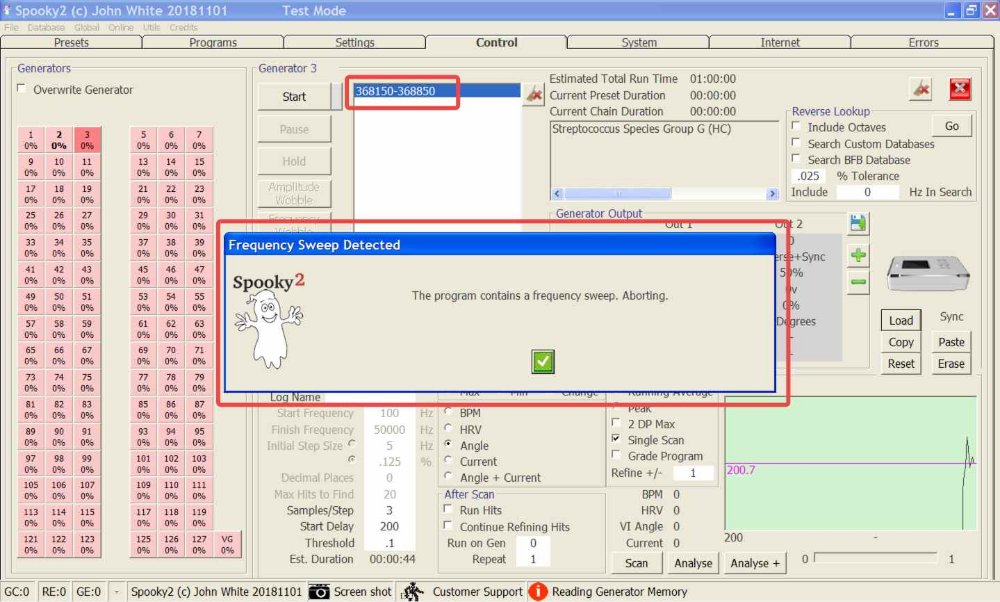This screenshot has height=602, width=1000.
Task: Click the Include Hz In Search field
Action: (x=867, y=192)
